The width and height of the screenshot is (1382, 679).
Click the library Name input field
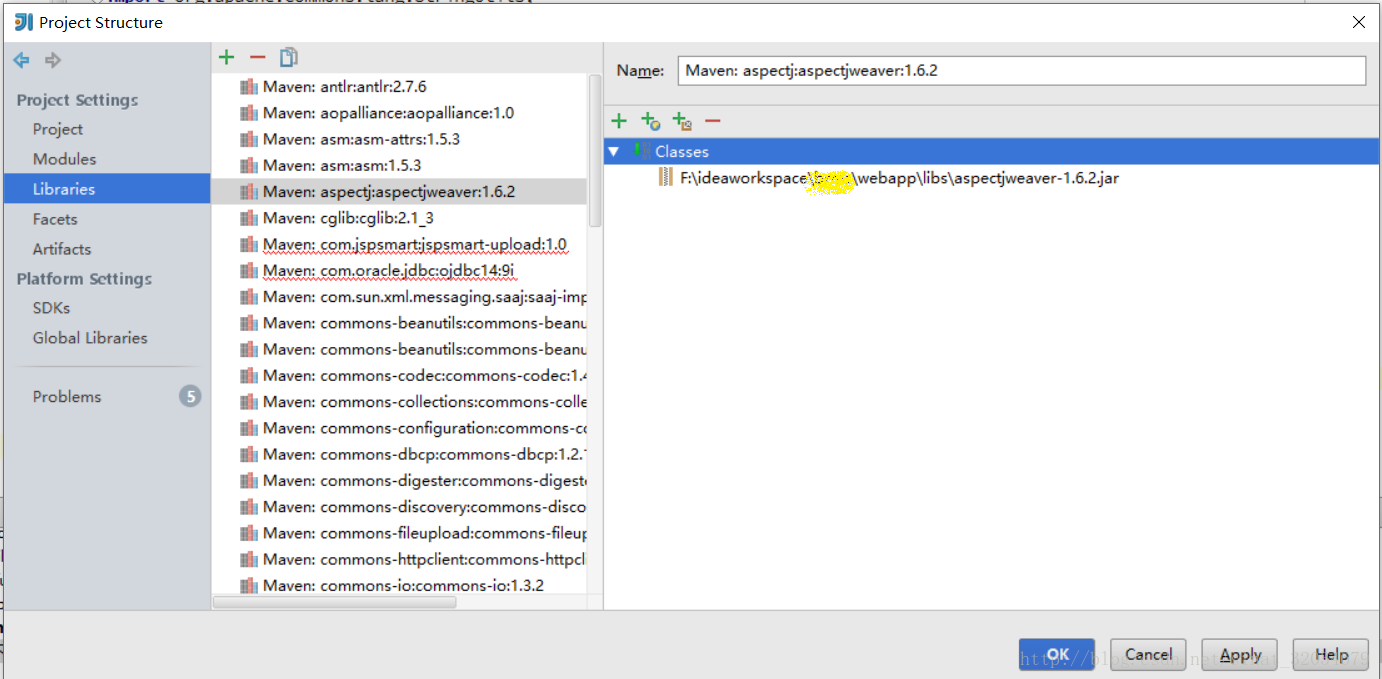(x=1021, y=70)
